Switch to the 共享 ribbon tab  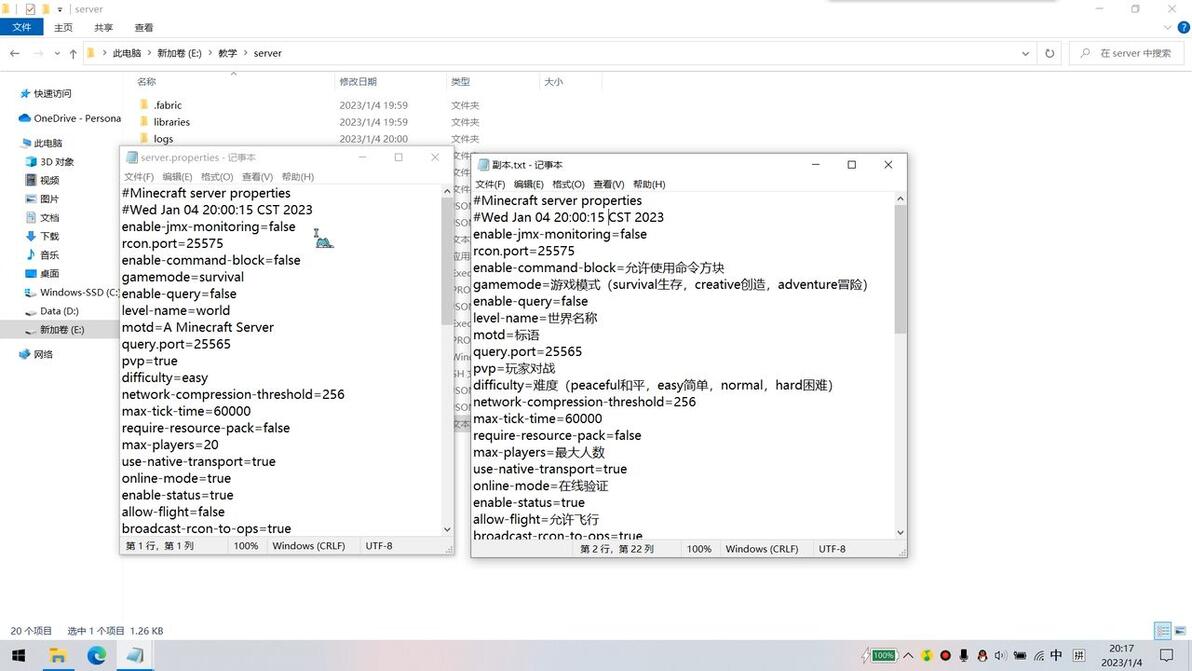pyautogui.click(x=103, y=27)
